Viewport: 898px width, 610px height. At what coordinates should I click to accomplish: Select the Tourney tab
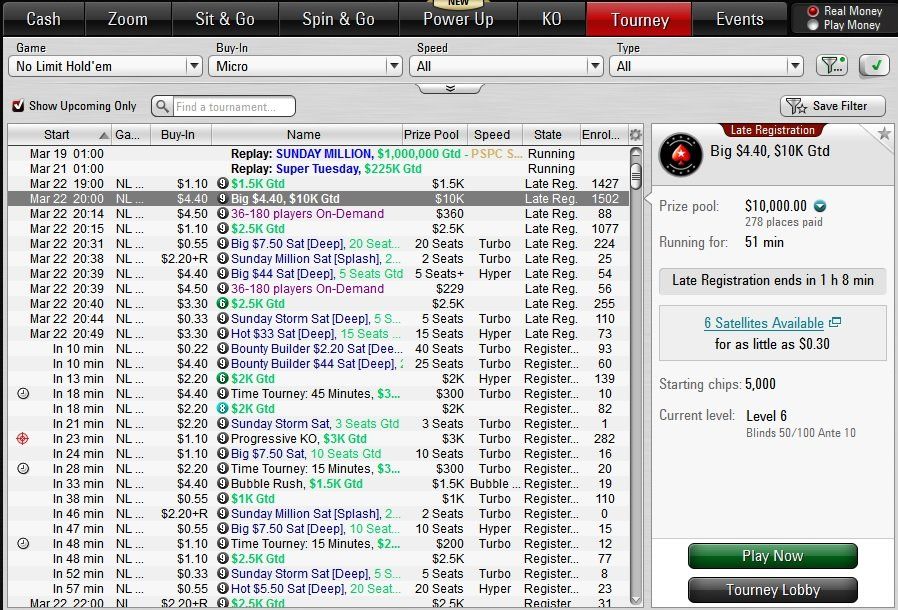click(x=639, y=19)
